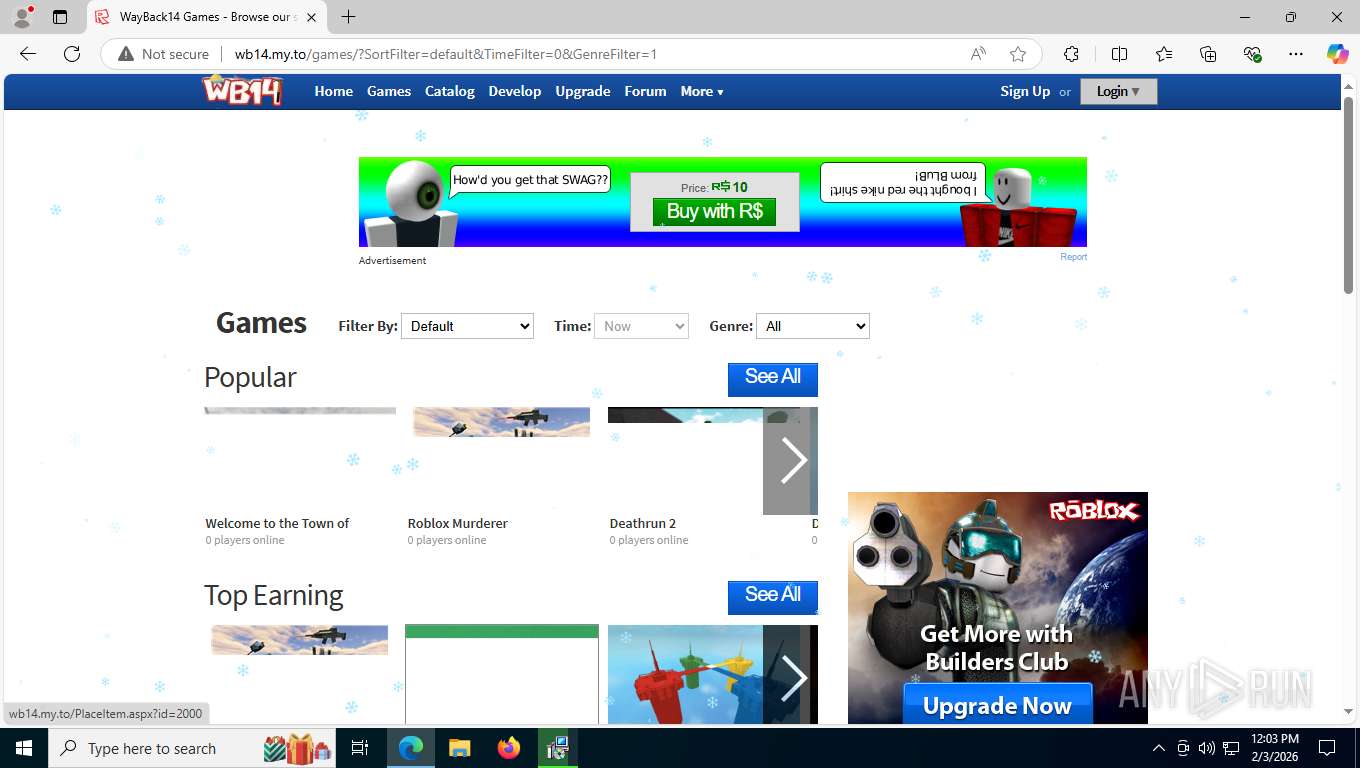Open Welcome to the Town of game title
Viewport: 1360px width, 768px height.
point(277,523)
